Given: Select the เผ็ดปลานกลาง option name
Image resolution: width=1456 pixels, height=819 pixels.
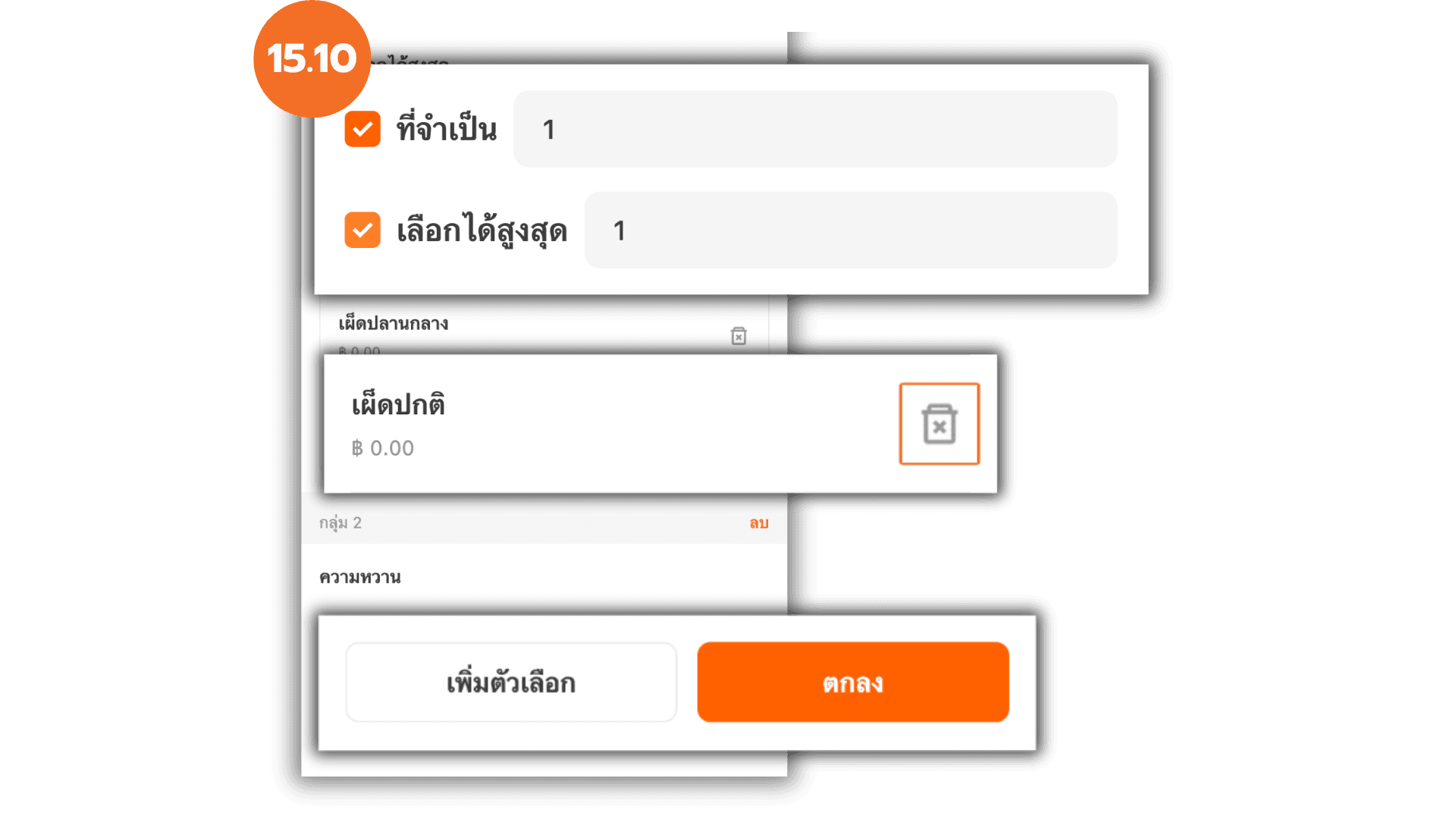Looking at the screenshot, I should coord(394,324).
